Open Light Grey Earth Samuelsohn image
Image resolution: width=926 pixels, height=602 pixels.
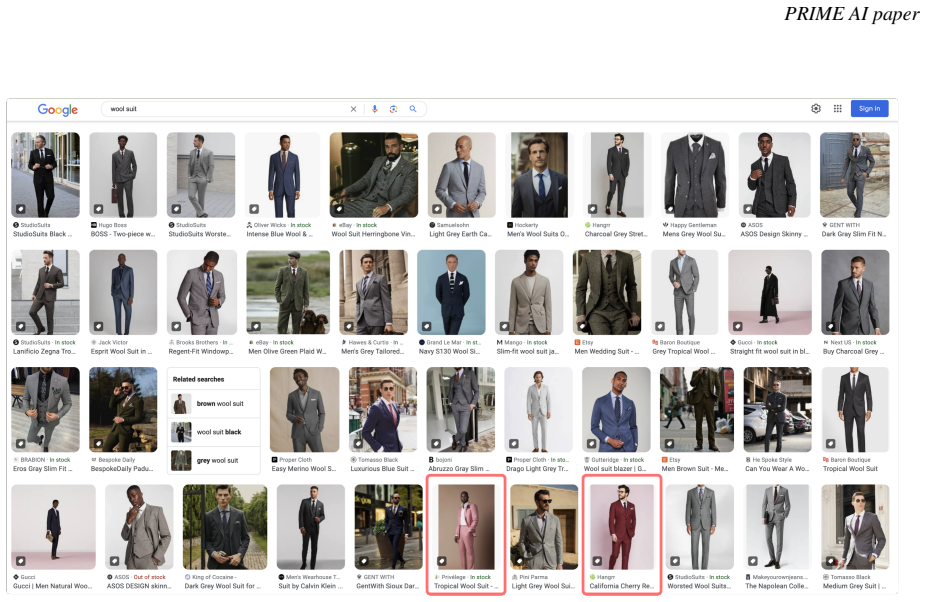point(462,175)
